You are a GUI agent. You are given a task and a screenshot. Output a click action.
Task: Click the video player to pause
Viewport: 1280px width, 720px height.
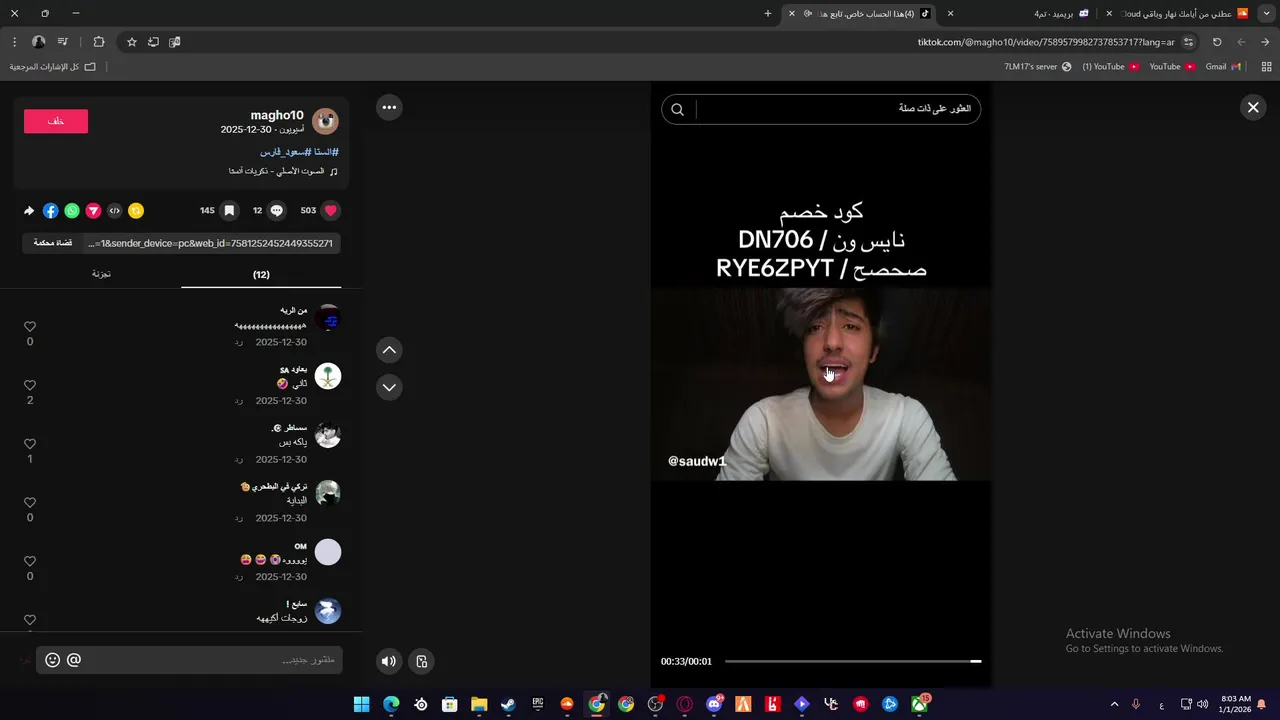[821, 384]
